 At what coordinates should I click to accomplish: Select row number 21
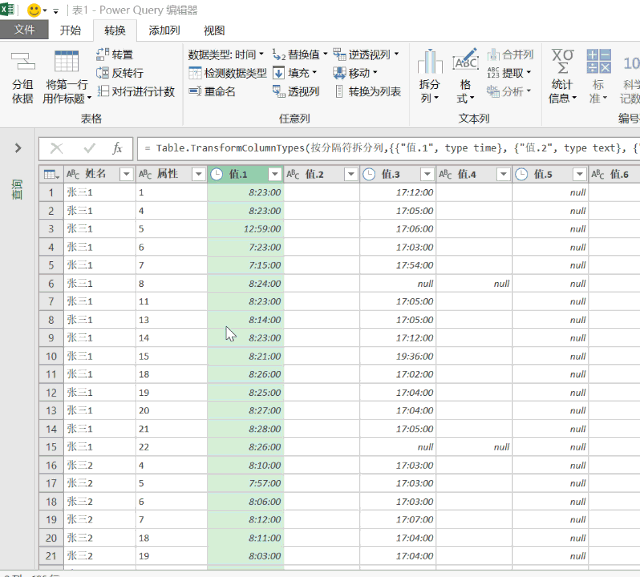pos(51,556)
